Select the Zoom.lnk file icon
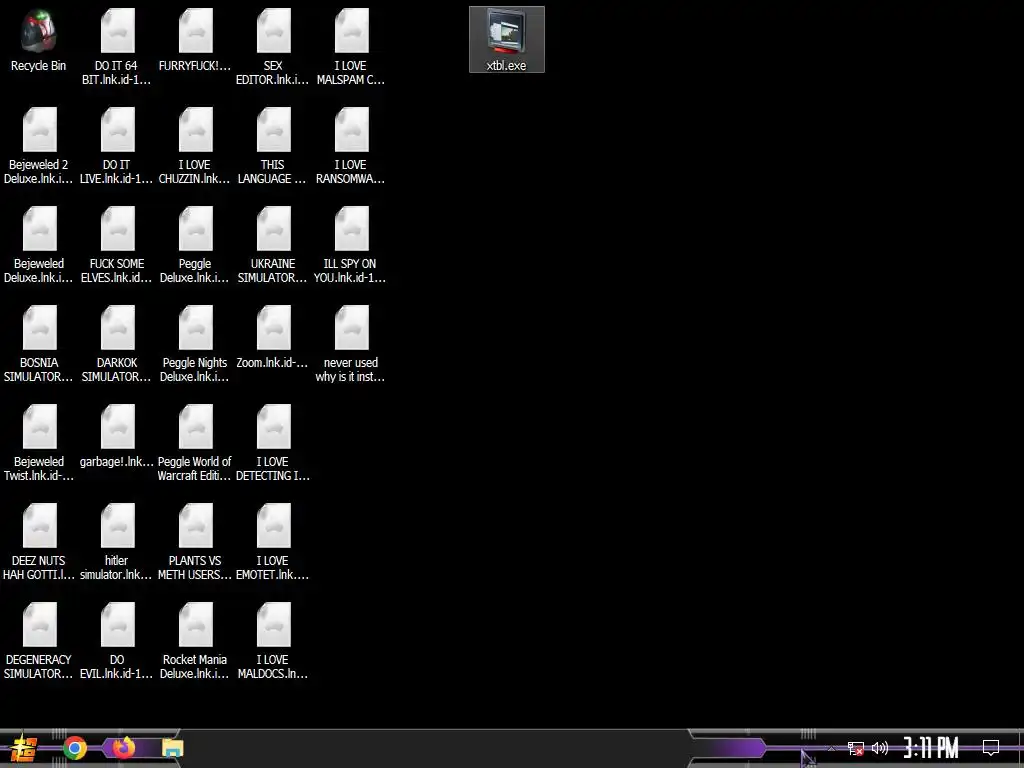 273,337
